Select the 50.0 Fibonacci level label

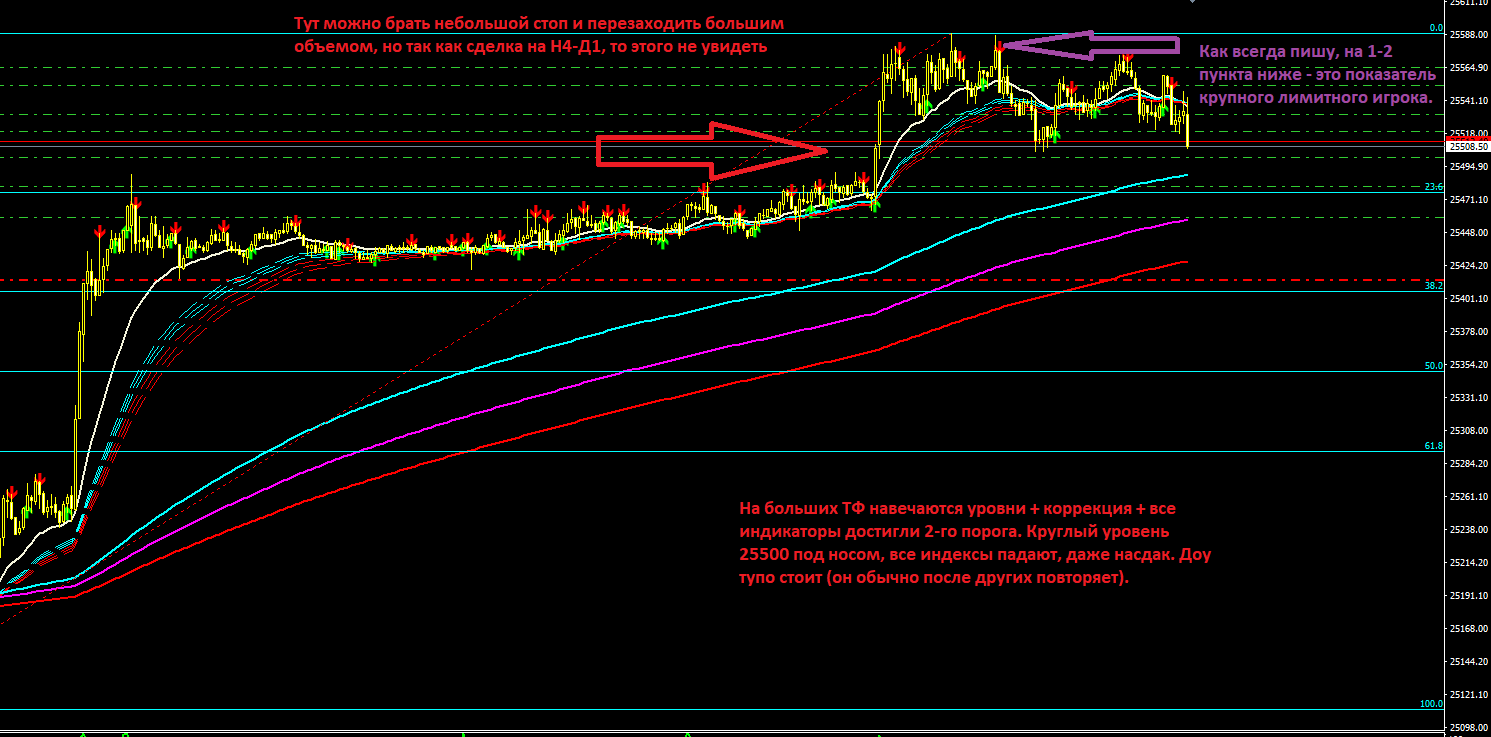click(x=1434, y=366)
